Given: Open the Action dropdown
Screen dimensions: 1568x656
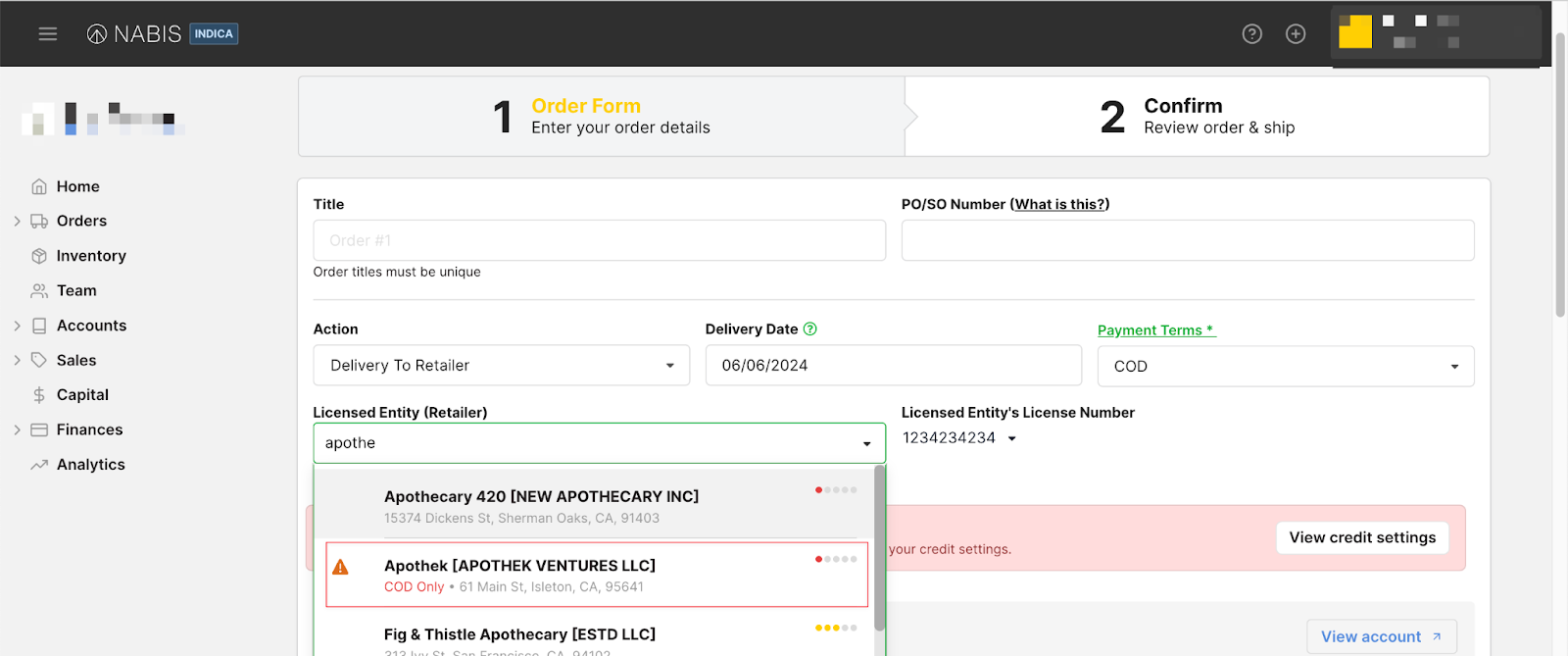Looking at the screenshot, I should [501, 366].
